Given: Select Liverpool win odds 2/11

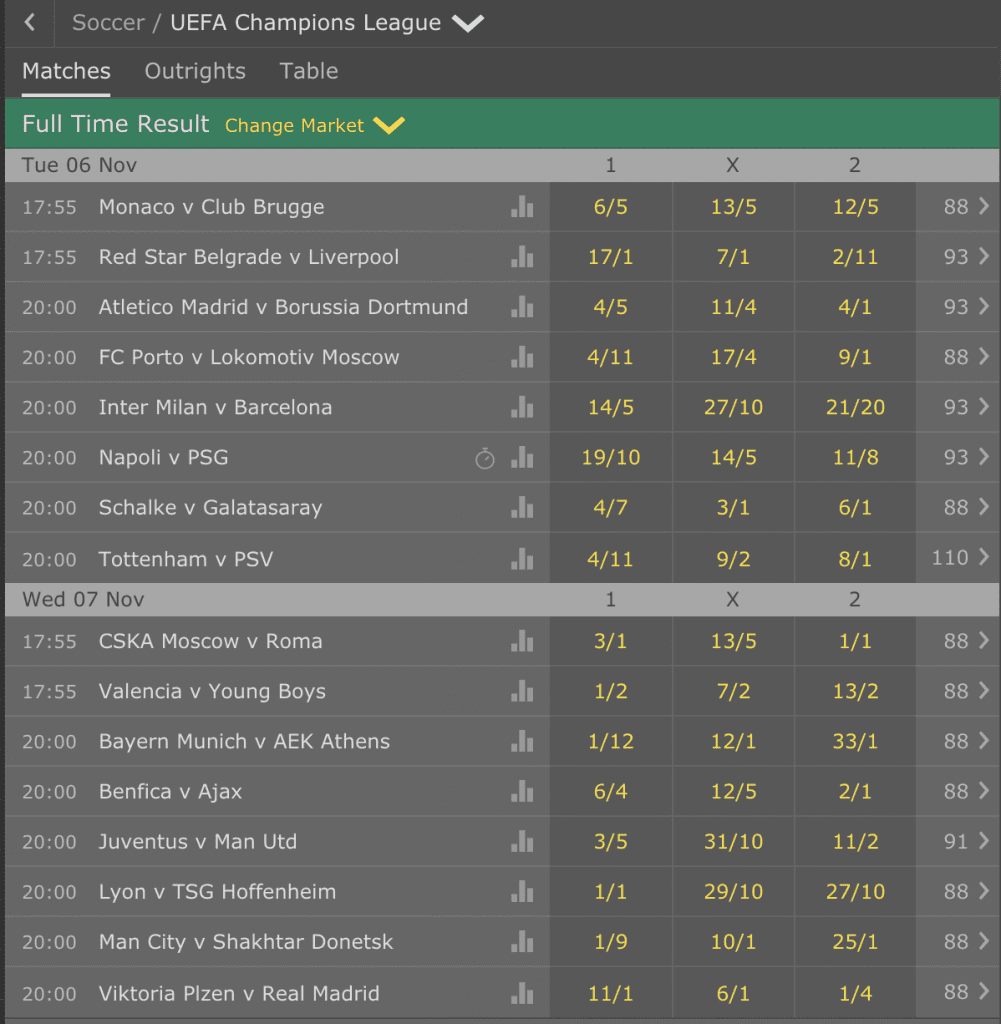Looking at the screenshot, I should [855, 257].
